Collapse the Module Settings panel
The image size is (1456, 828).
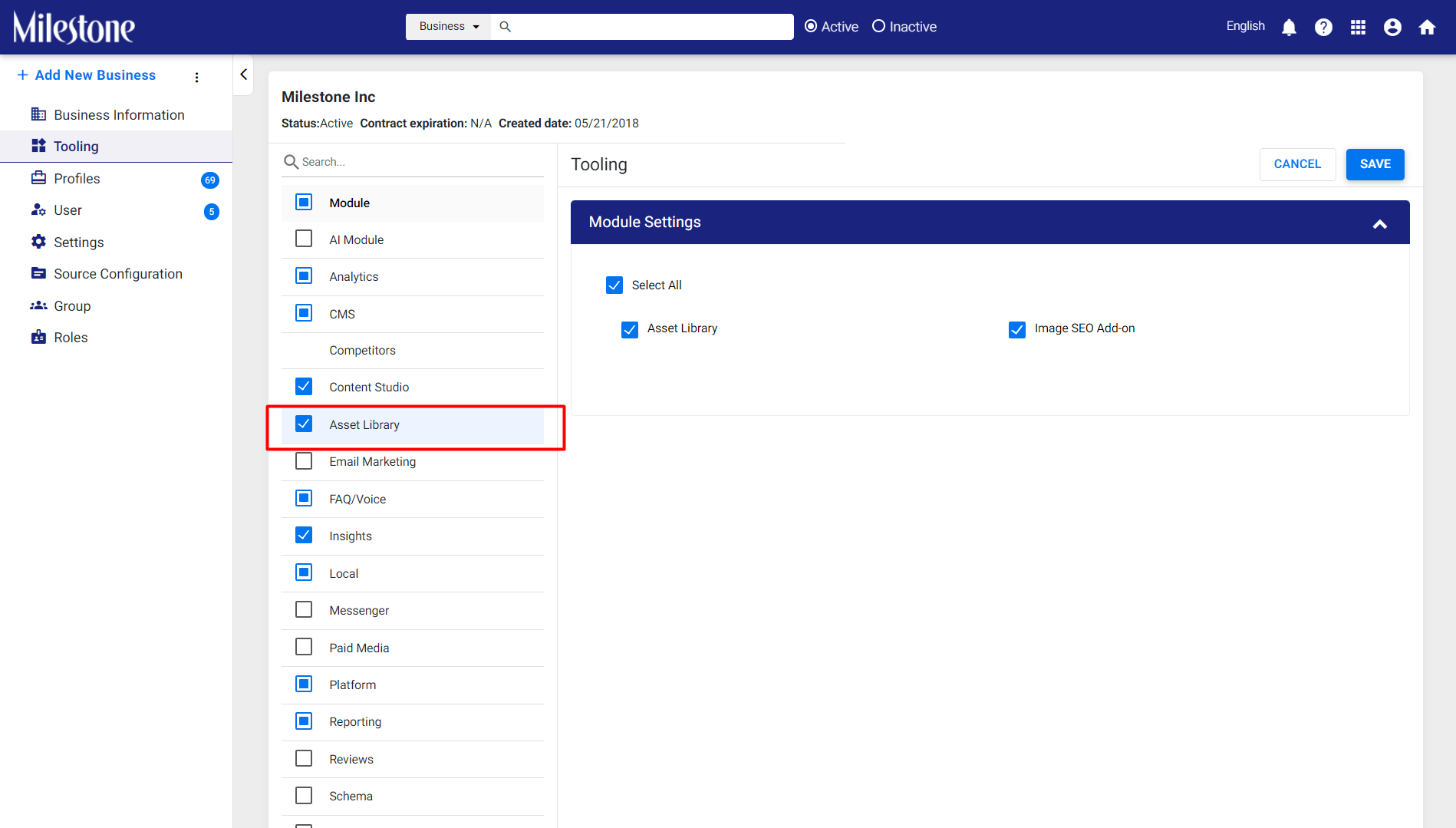1379,224
